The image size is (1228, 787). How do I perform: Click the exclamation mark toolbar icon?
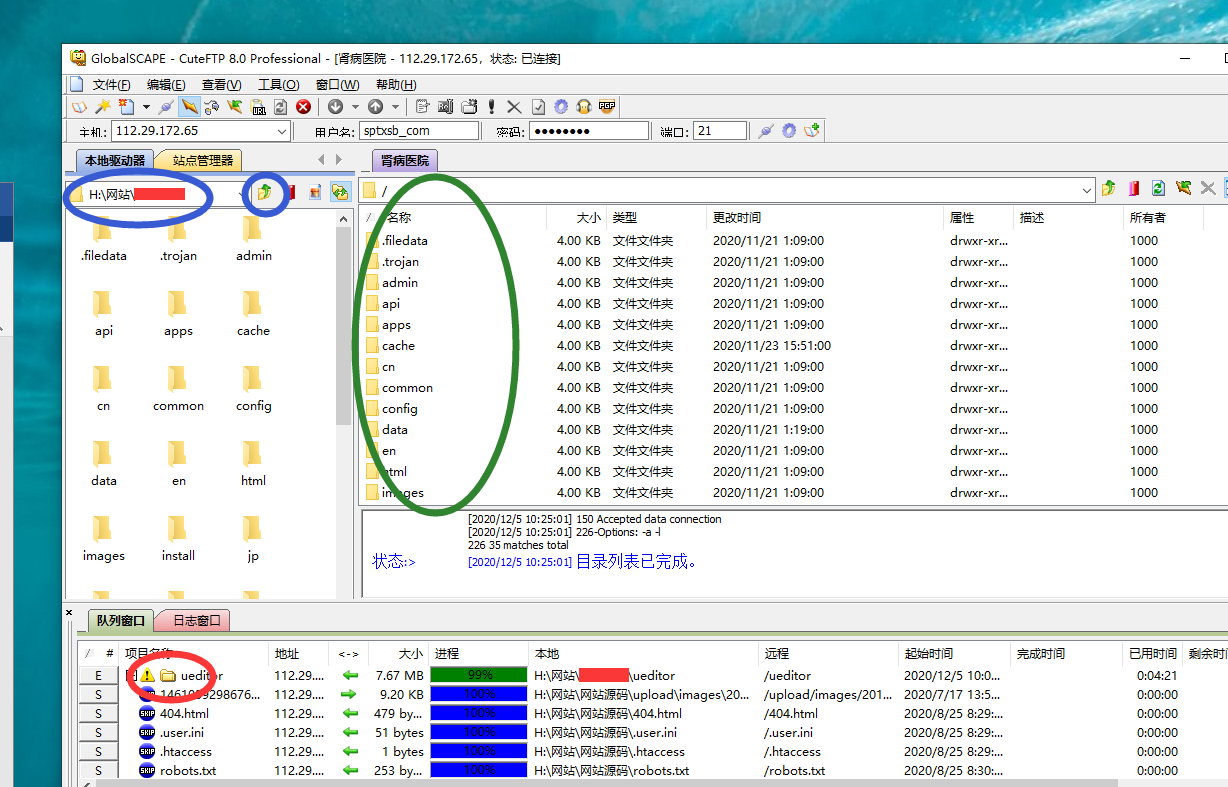492,107
